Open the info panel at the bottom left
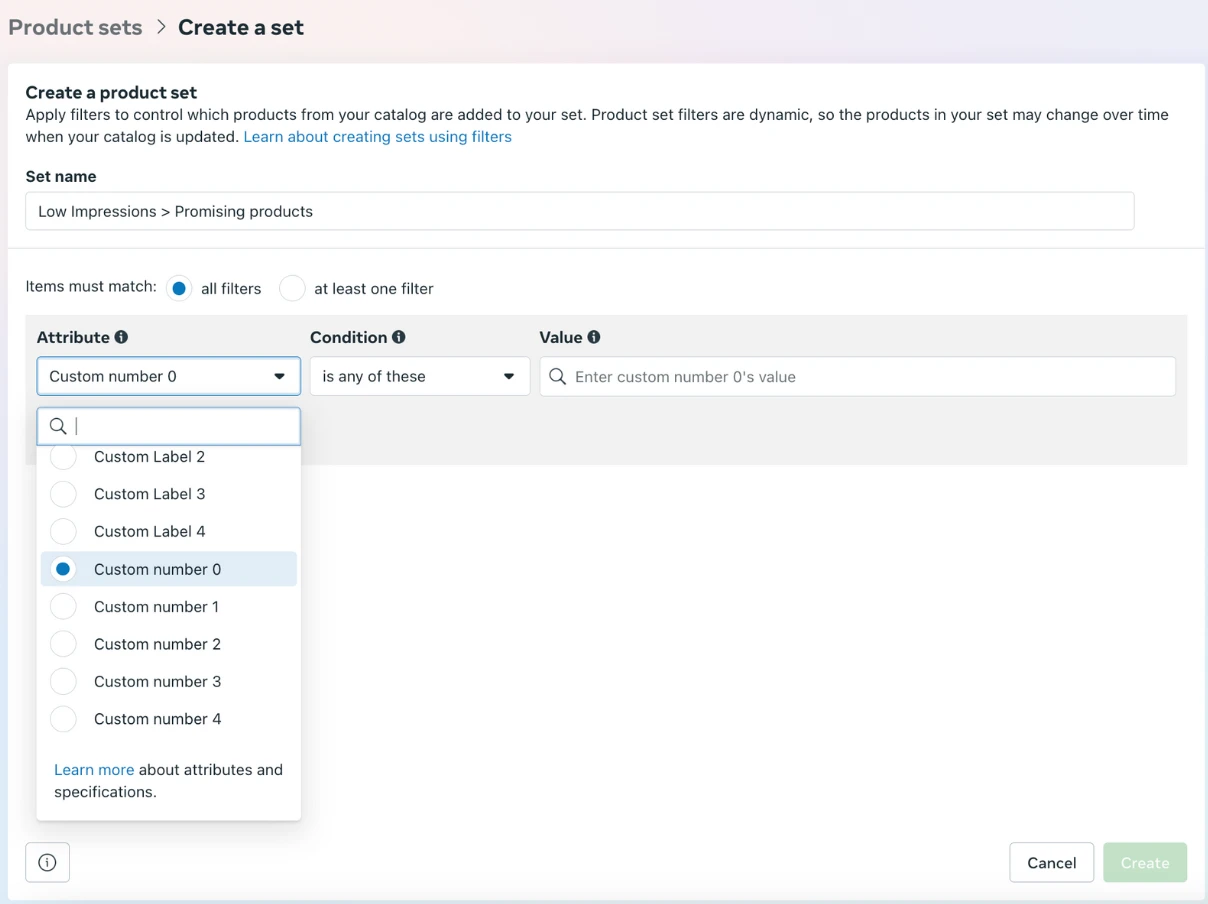Screen dimensions: 1208x904 [x=47, y=862]
